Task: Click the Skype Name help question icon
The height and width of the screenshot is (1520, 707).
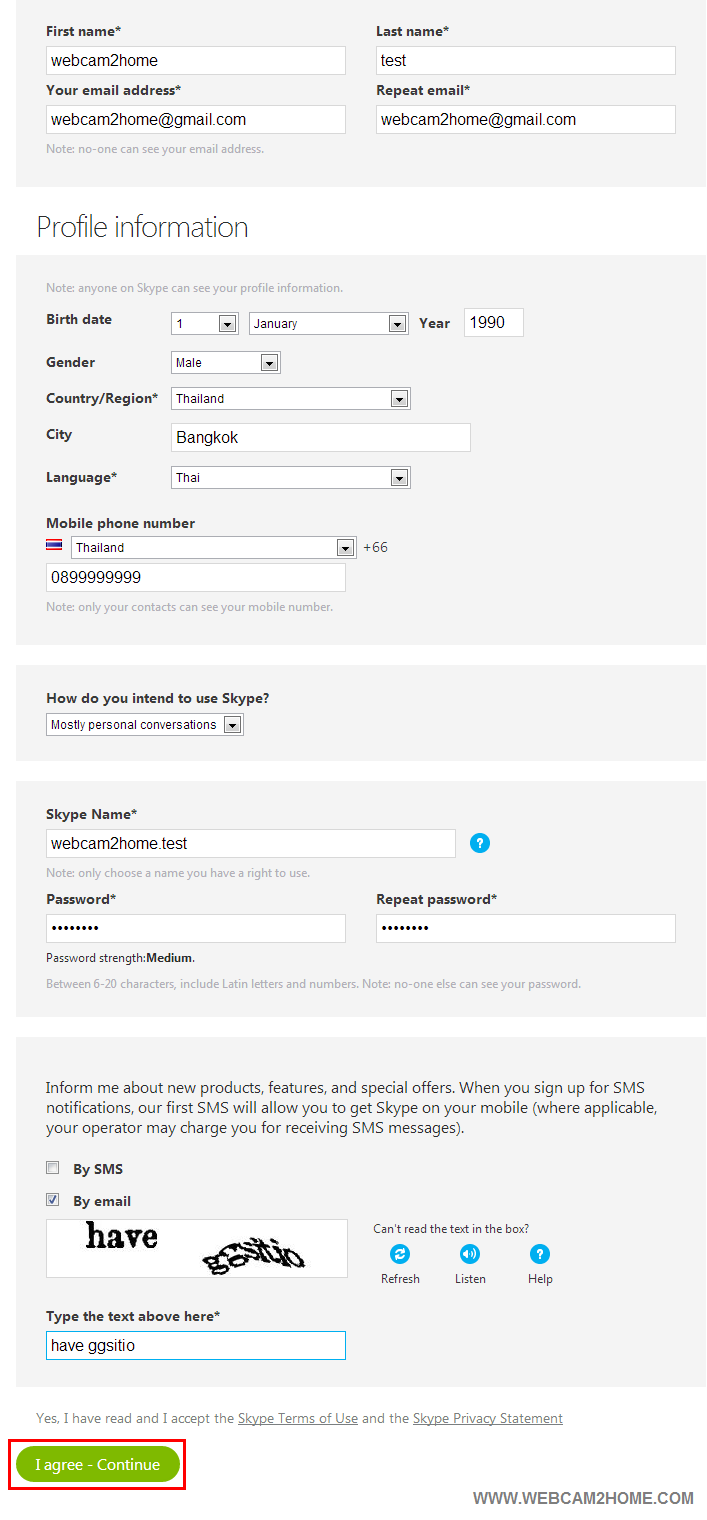Action: coord(480,843)
